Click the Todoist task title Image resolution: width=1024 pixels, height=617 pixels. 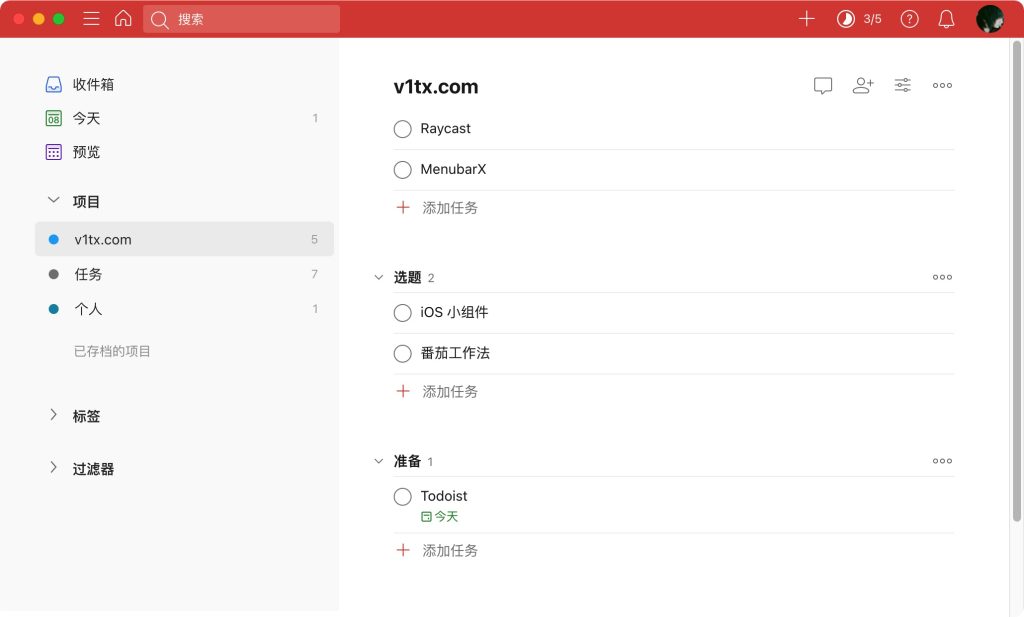(444, 496)
